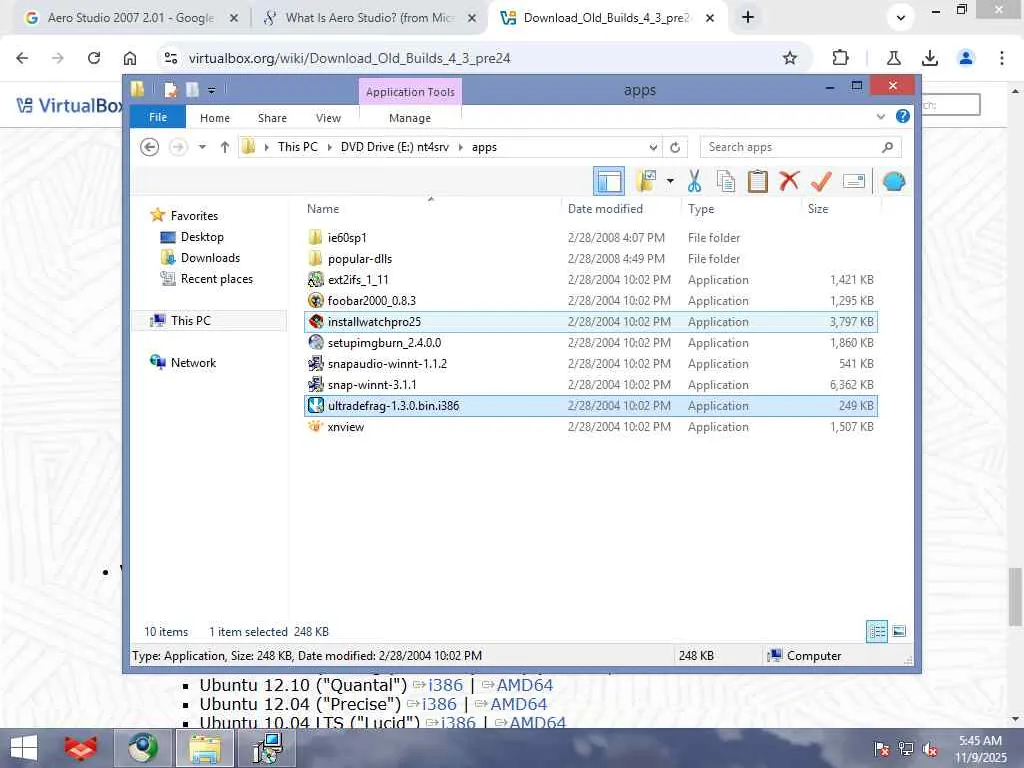Screen dimensions: 1024x768
Task: Select Network in navigation pane
Action: [x=193, y=362]
